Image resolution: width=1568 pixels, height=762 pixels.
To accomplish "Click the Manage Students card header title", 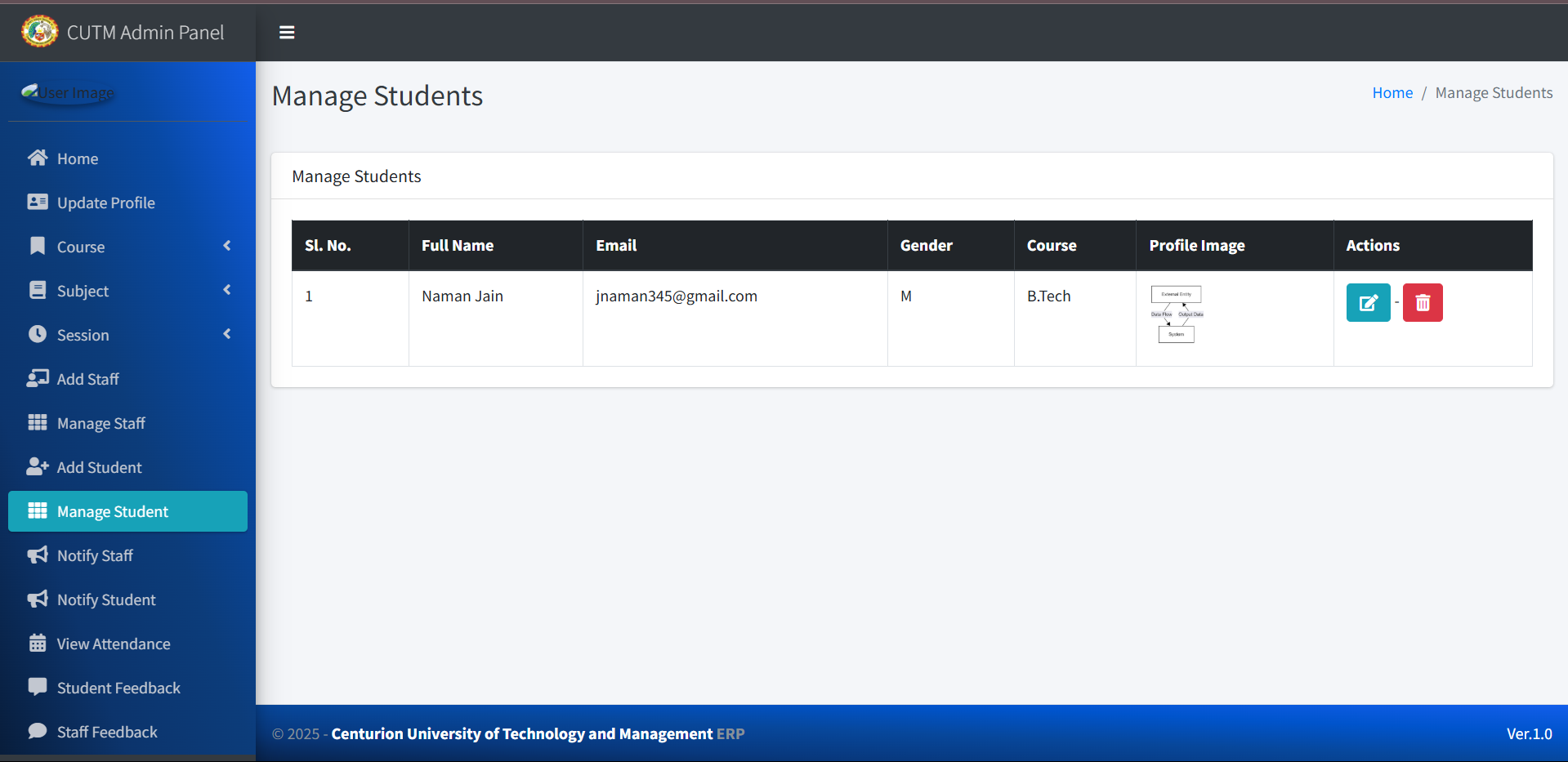I will tap(356, 176).
